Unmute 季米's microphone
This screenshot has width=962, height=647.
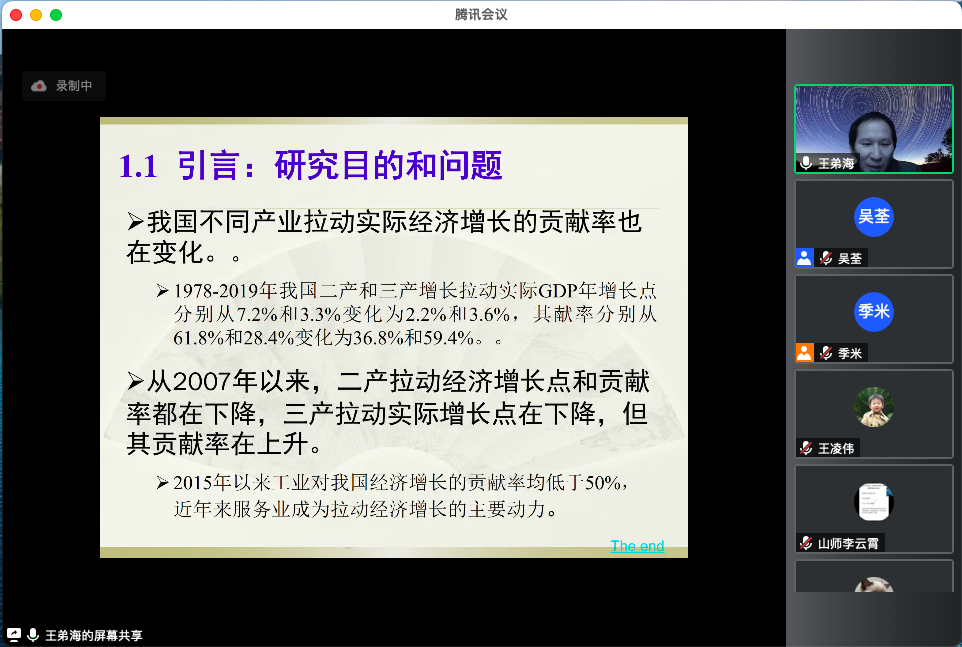tap(825, 352)
